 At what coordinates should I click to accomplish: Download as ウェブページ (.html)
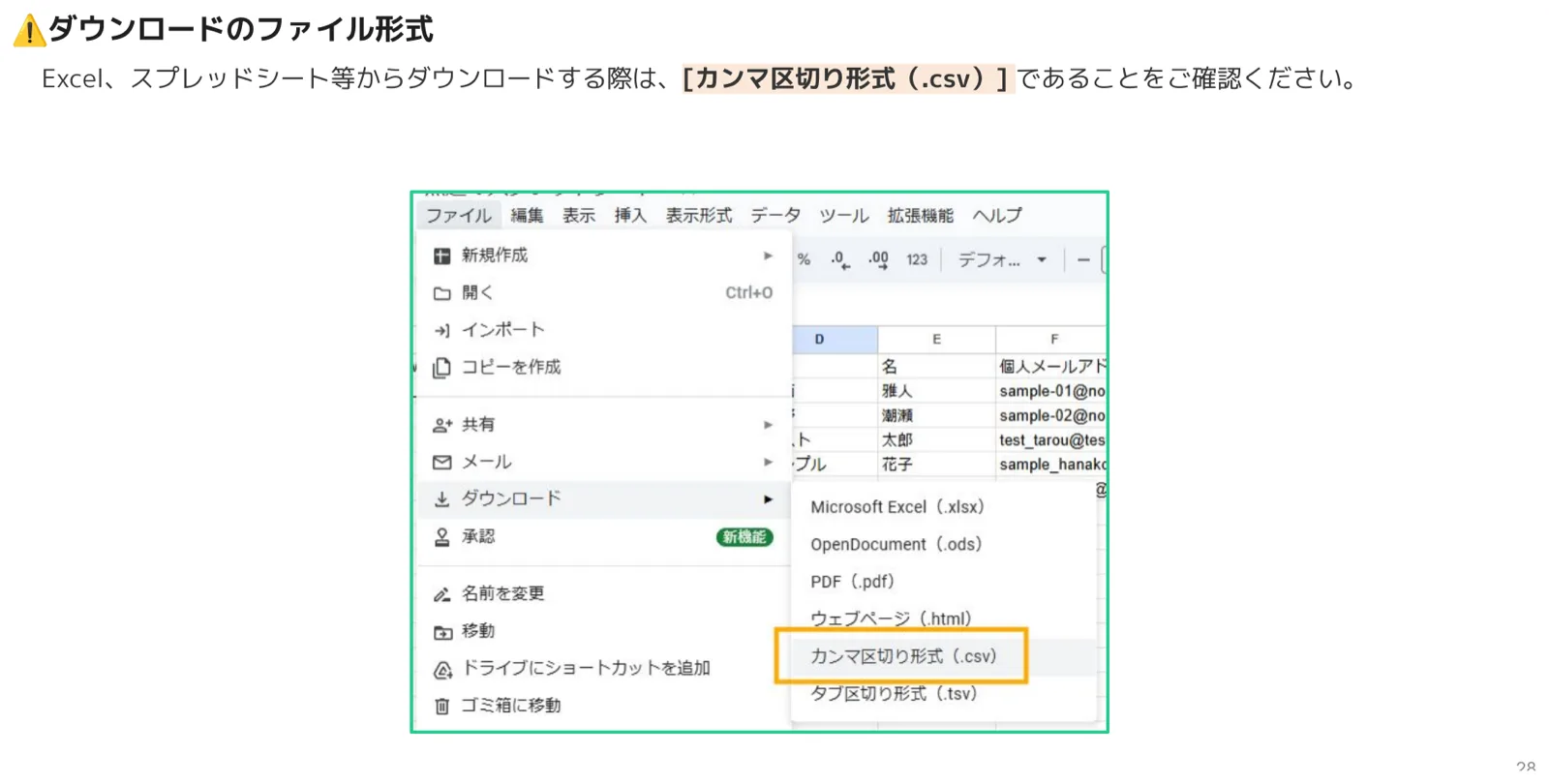coord(944,619)
